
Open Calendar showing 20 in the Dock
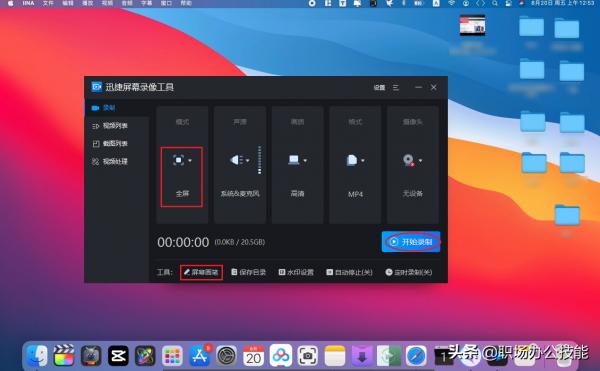253,356
